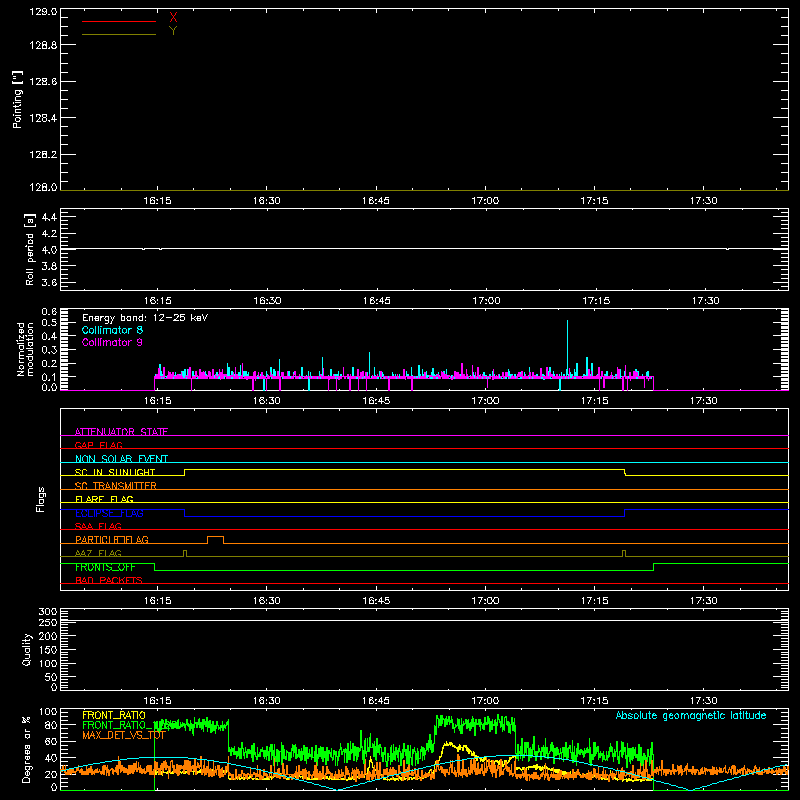Viewport: 800px width, 800px height.
Task: Click the 'Flags' axis title
Action: pyautogui.click(x=41, y=499)
